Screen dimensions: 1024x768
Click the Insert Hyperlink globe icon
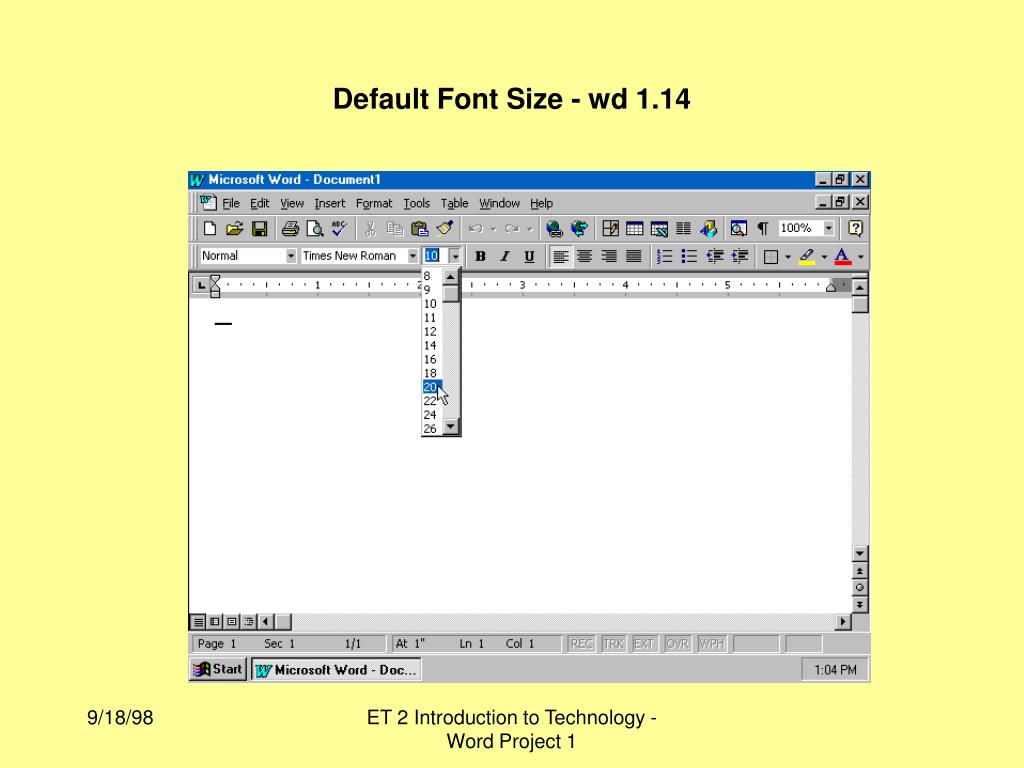[554, 229]
